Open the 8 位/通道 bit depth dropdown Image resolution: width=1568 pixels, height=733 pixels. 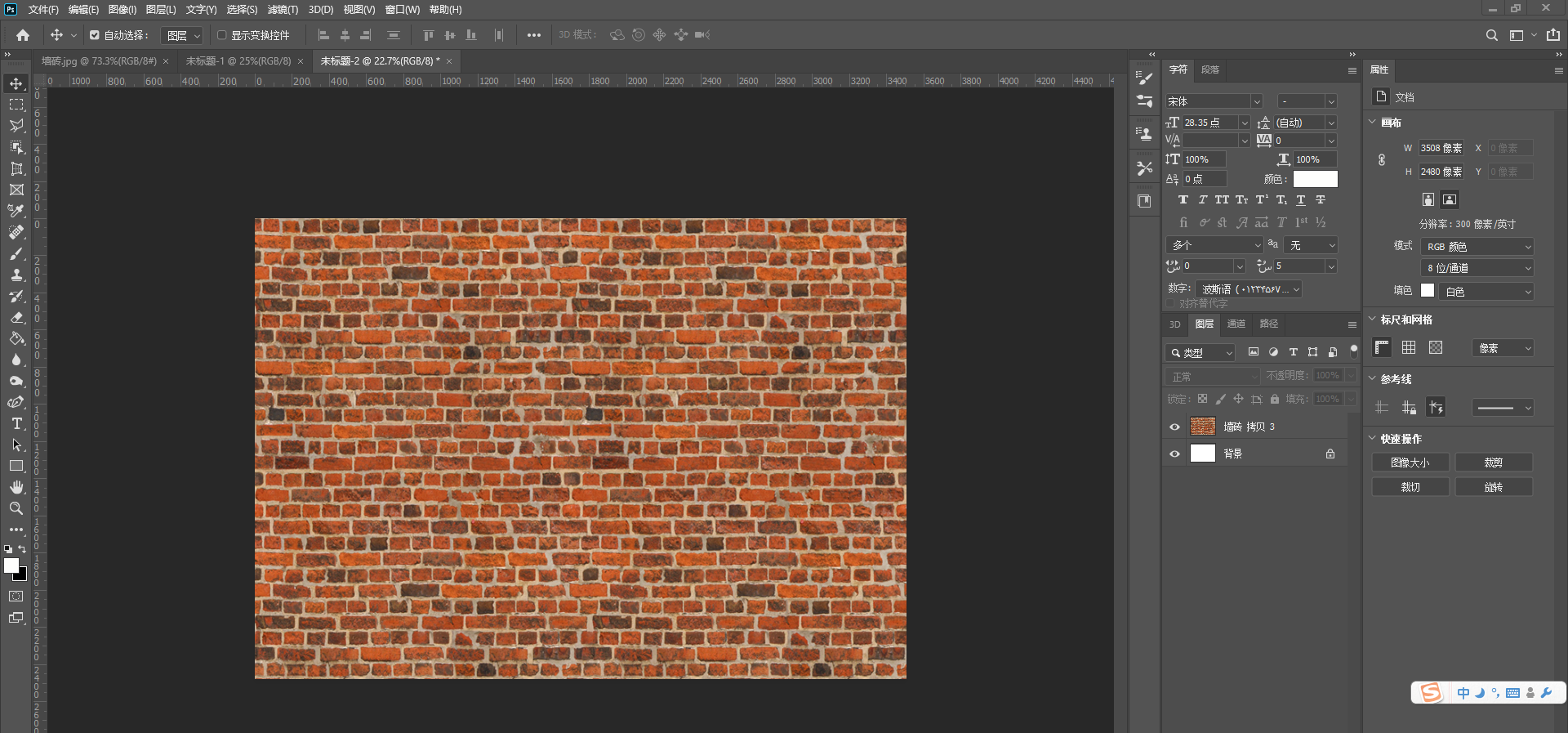coord(1477,268)
